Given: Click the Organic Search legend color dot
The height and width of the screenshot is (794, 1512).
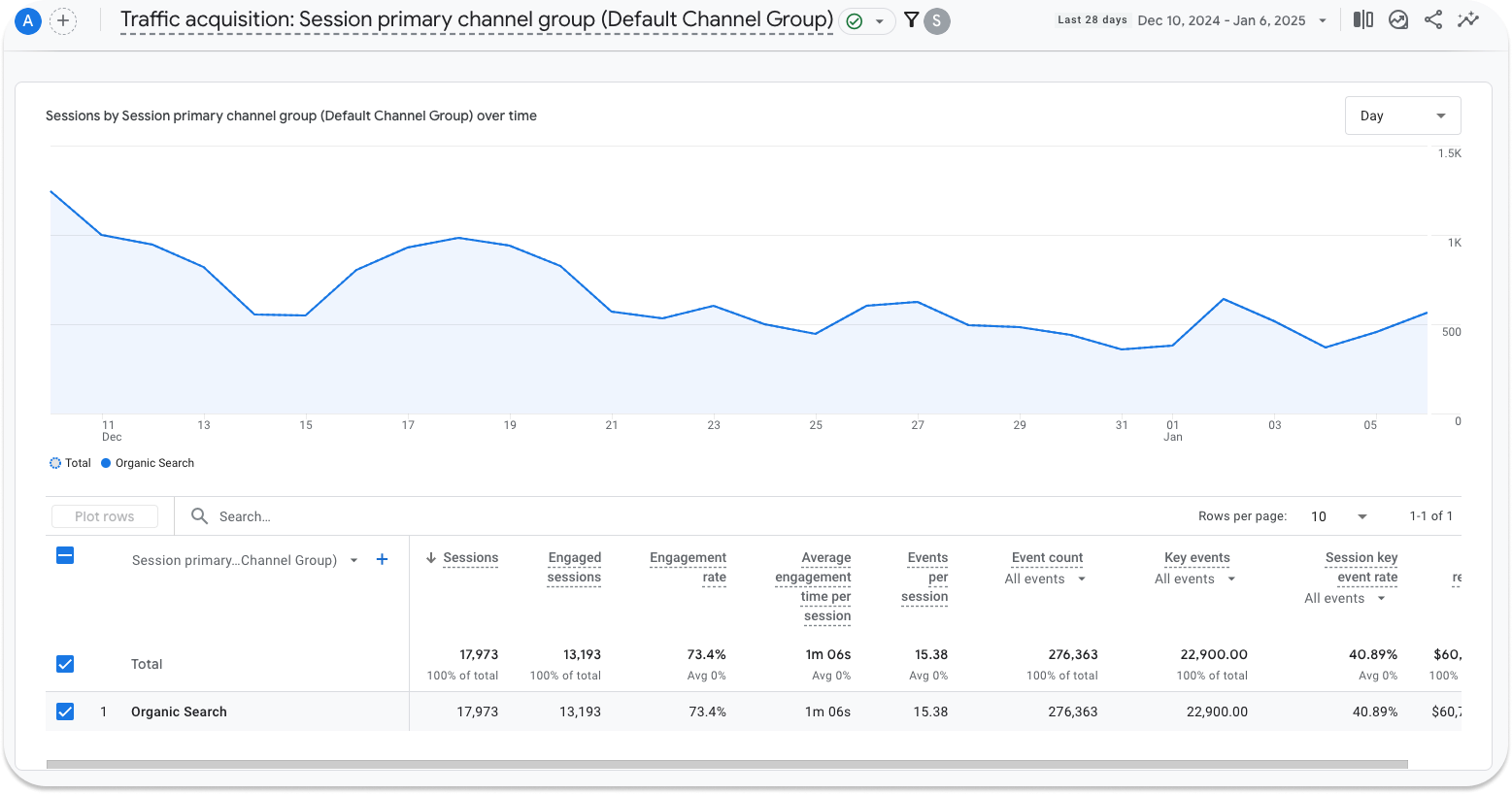Looking at the screenshot, I should (x=106, y=463).
